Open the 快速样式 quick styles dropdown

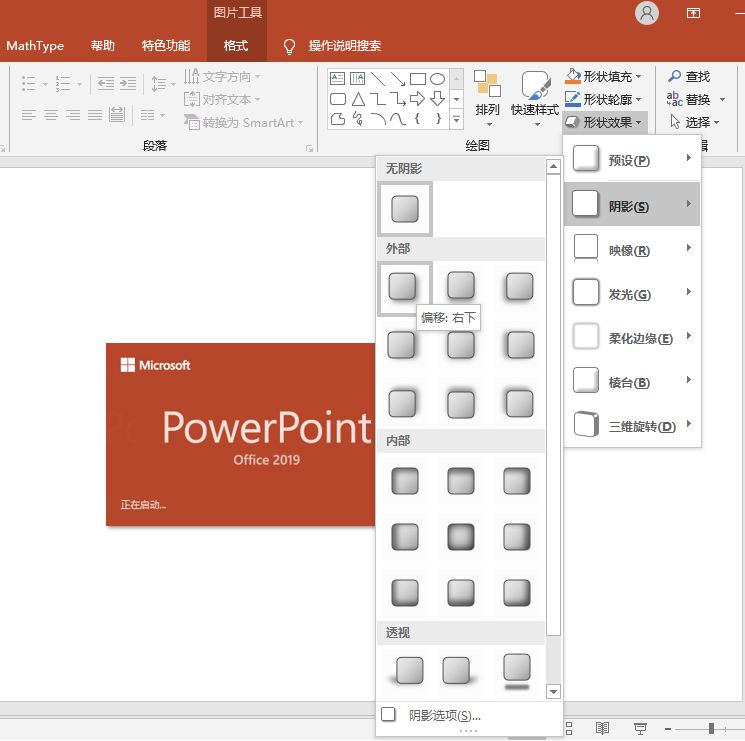tap(535, 99)
